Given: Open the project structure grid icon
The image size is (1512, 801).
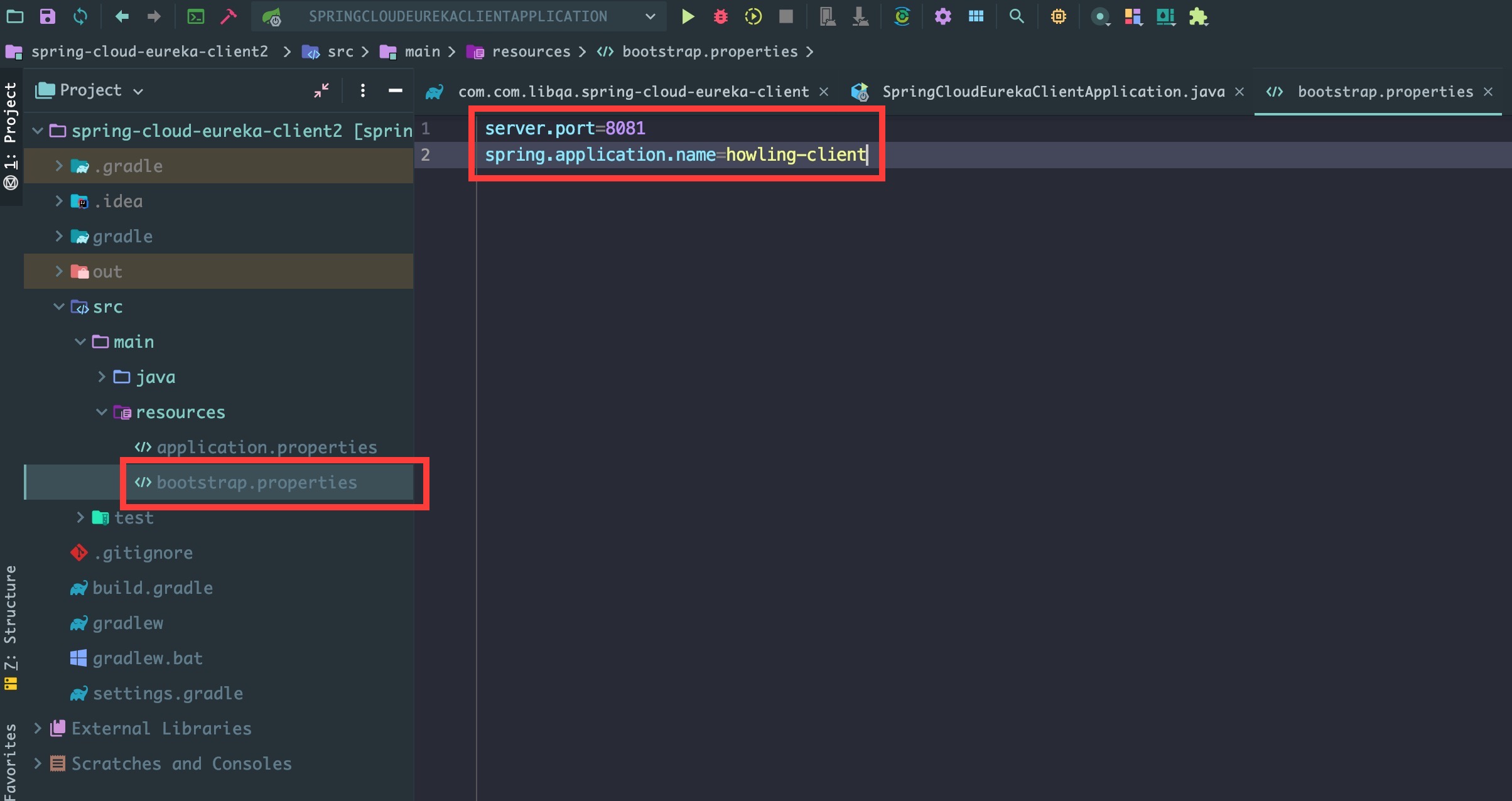Looking at the screenshot, I should [x=976, y=16].
